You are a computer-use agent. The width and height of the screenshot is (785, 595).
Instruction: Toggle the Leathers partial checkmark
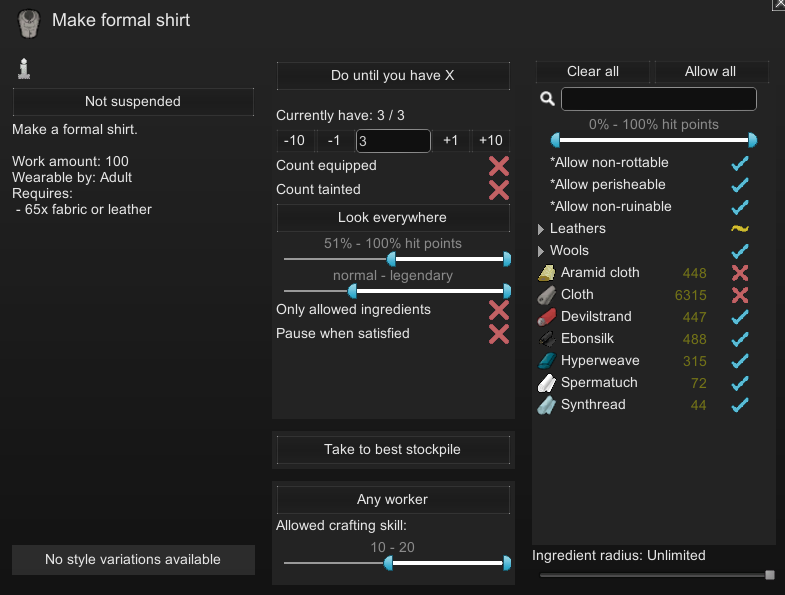740,229
